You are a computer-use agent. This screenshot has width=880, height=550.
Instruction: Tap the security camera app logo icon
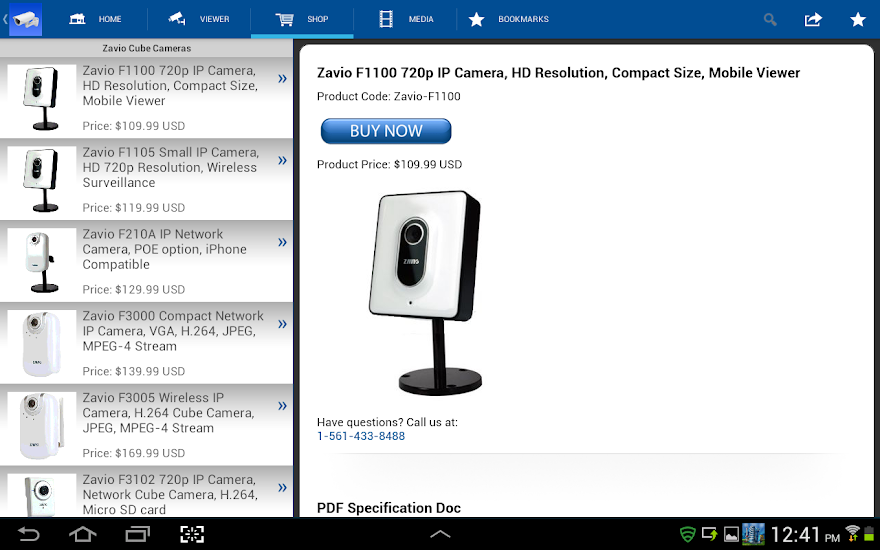point(26,20)
